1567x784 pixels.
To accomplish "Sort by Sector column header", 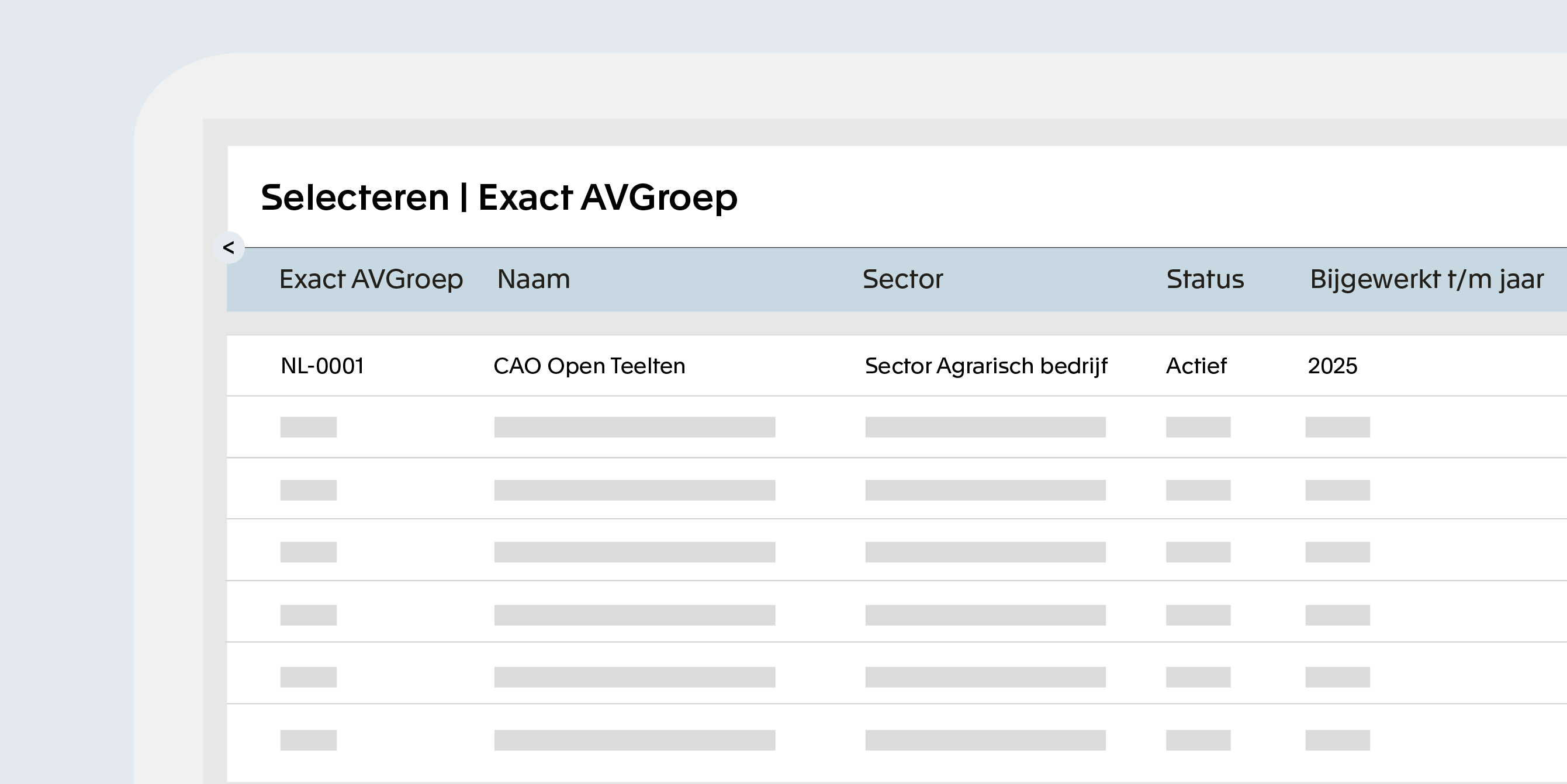I will pos(902,280).
